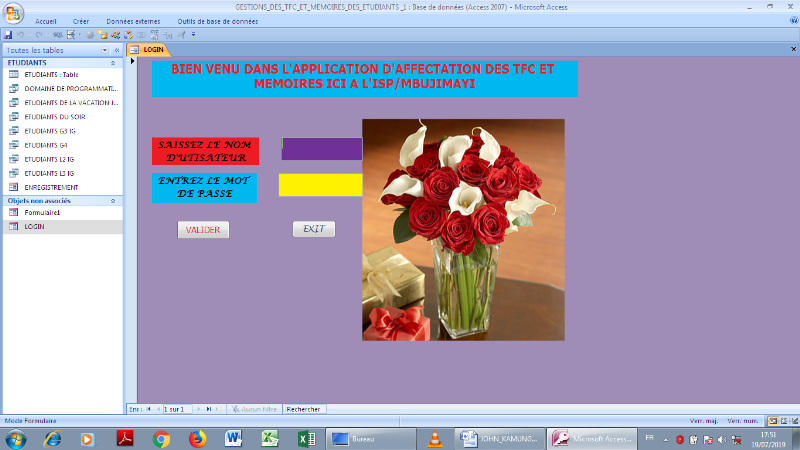Open the view icon dropdown arrow
Viewport: 800px width, 450px height.
[x=80, y=35]
